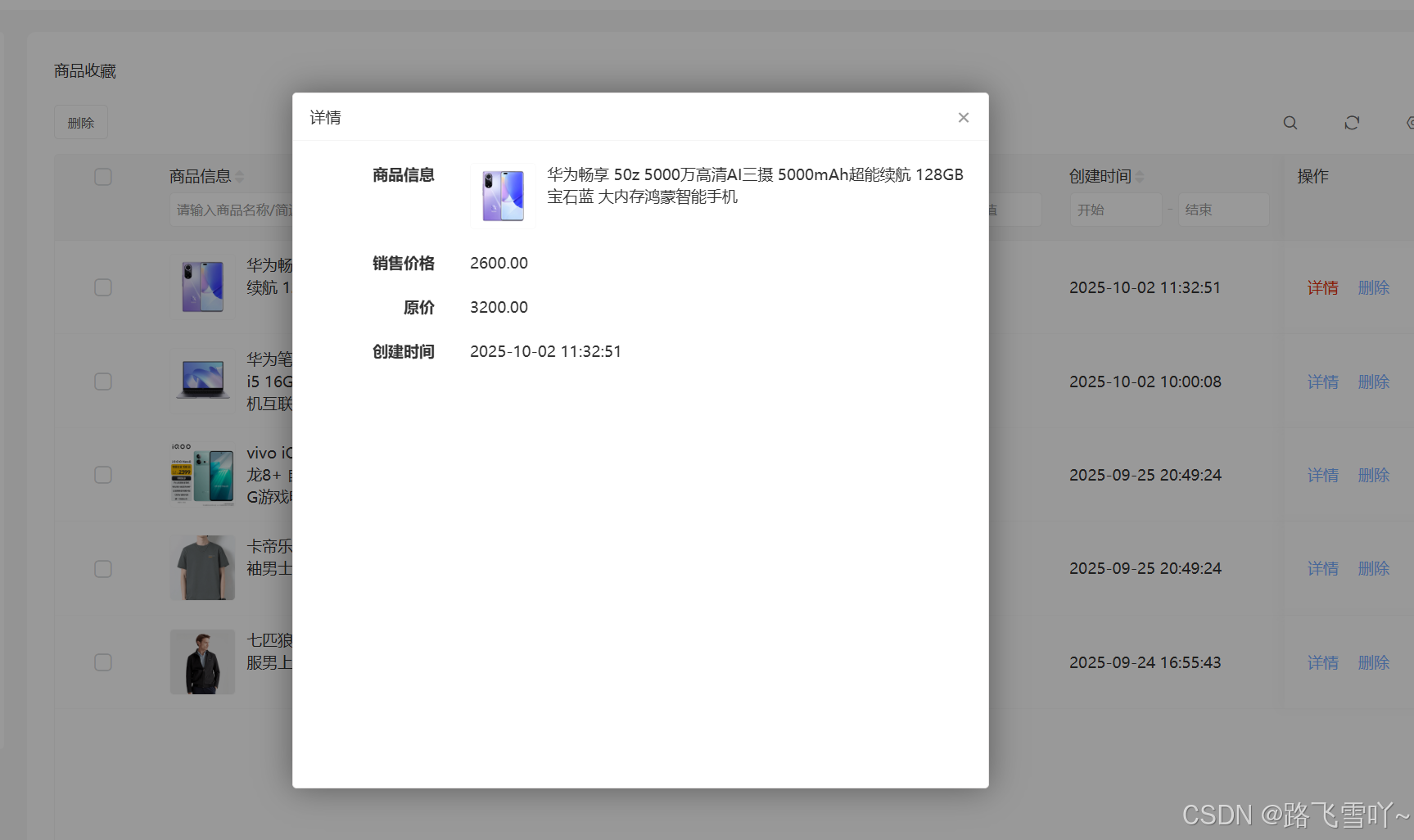
Task: Focus the 商品名称 search input field
Action: point(232,210)
